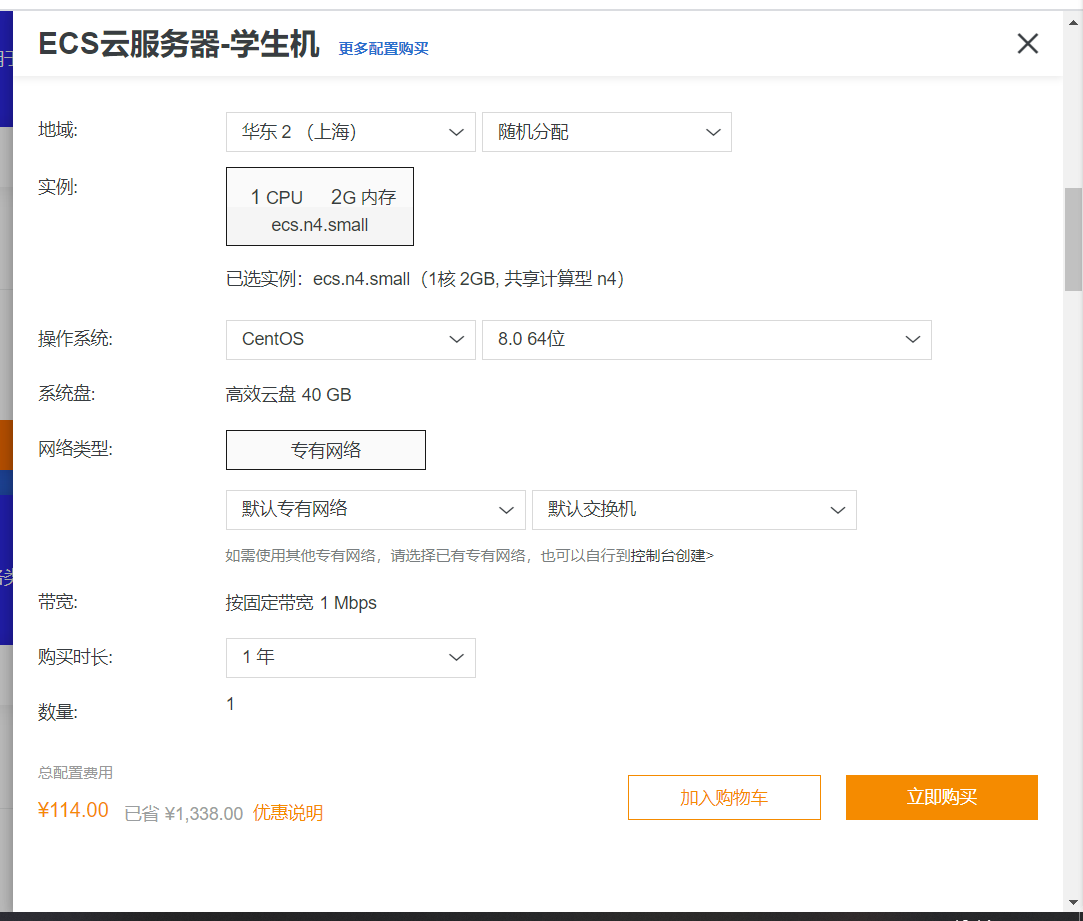Click the scrollbar up arrow
1083x921 pixels.
[1073, 22]
